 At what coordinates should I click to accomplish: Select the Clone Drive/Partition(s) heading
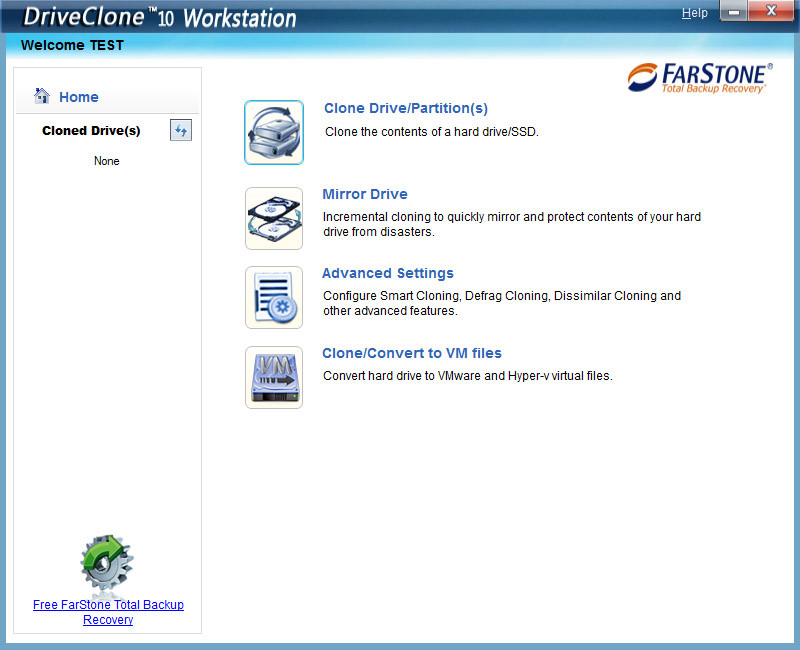(406, 108)
